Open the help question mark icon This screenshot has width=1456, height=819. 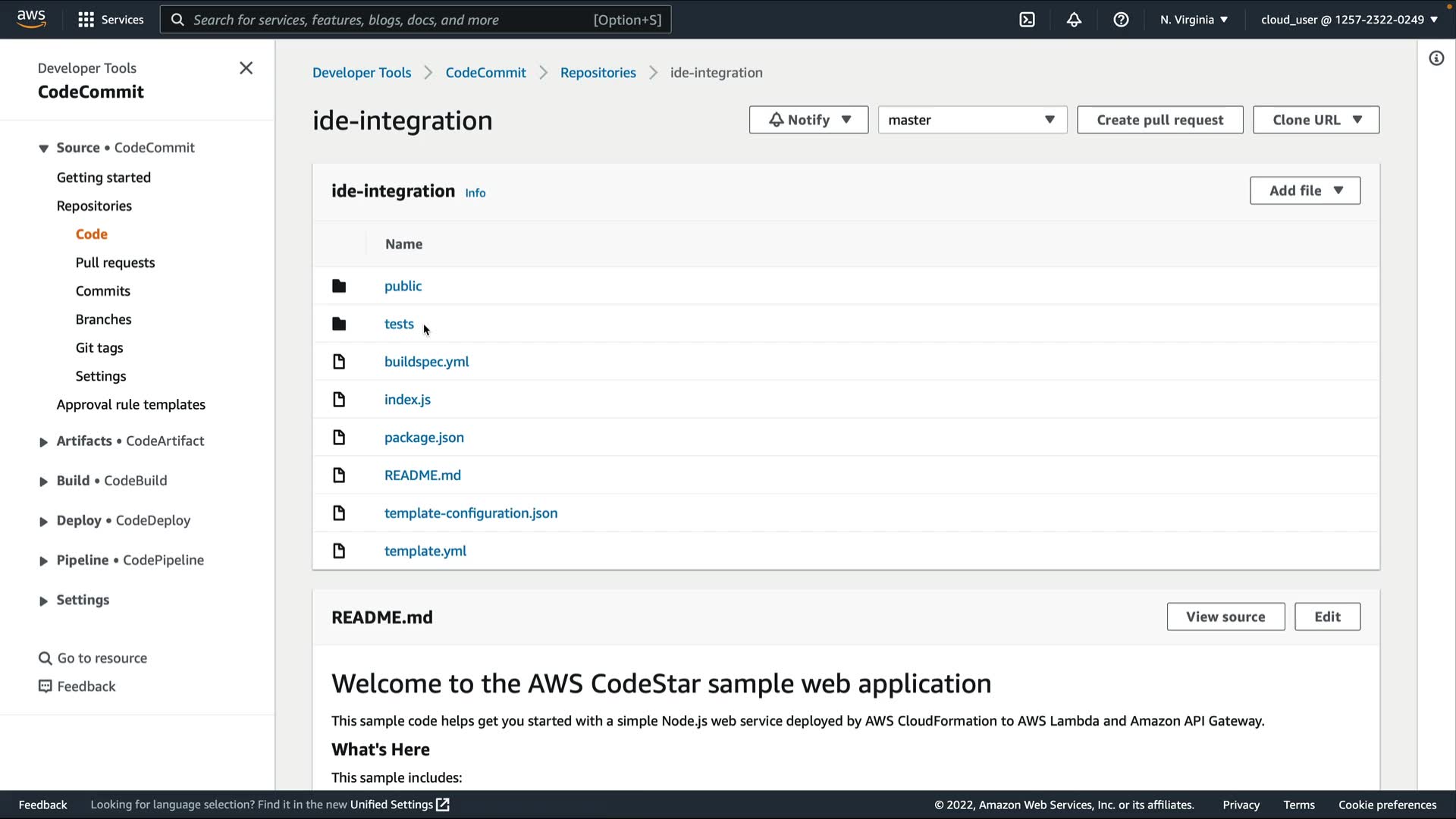click(x=1121, y=20)
